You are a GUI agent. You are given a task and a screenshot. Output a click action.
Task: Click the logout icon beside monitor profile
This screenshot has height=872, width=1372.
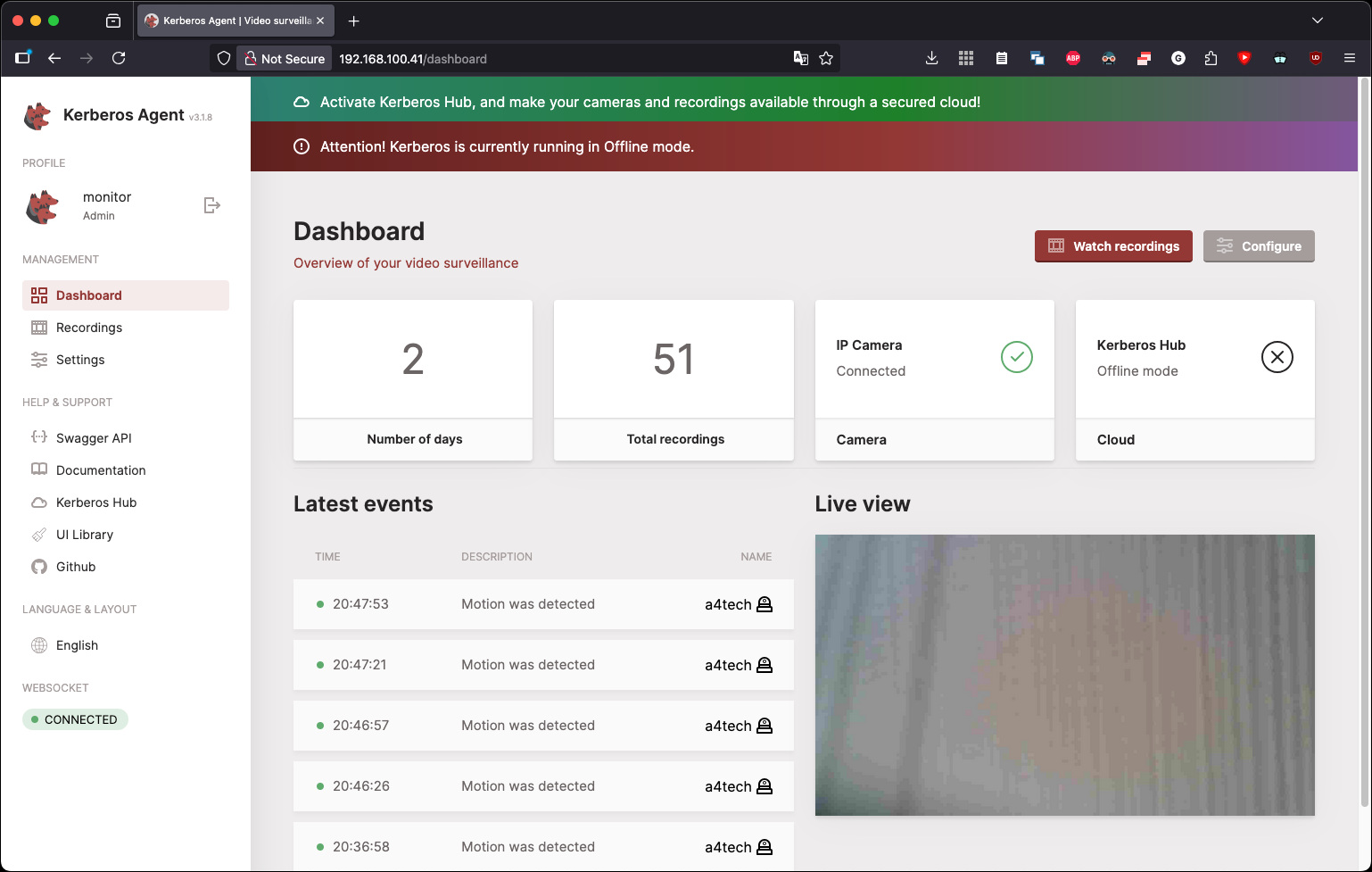(211, 205)
